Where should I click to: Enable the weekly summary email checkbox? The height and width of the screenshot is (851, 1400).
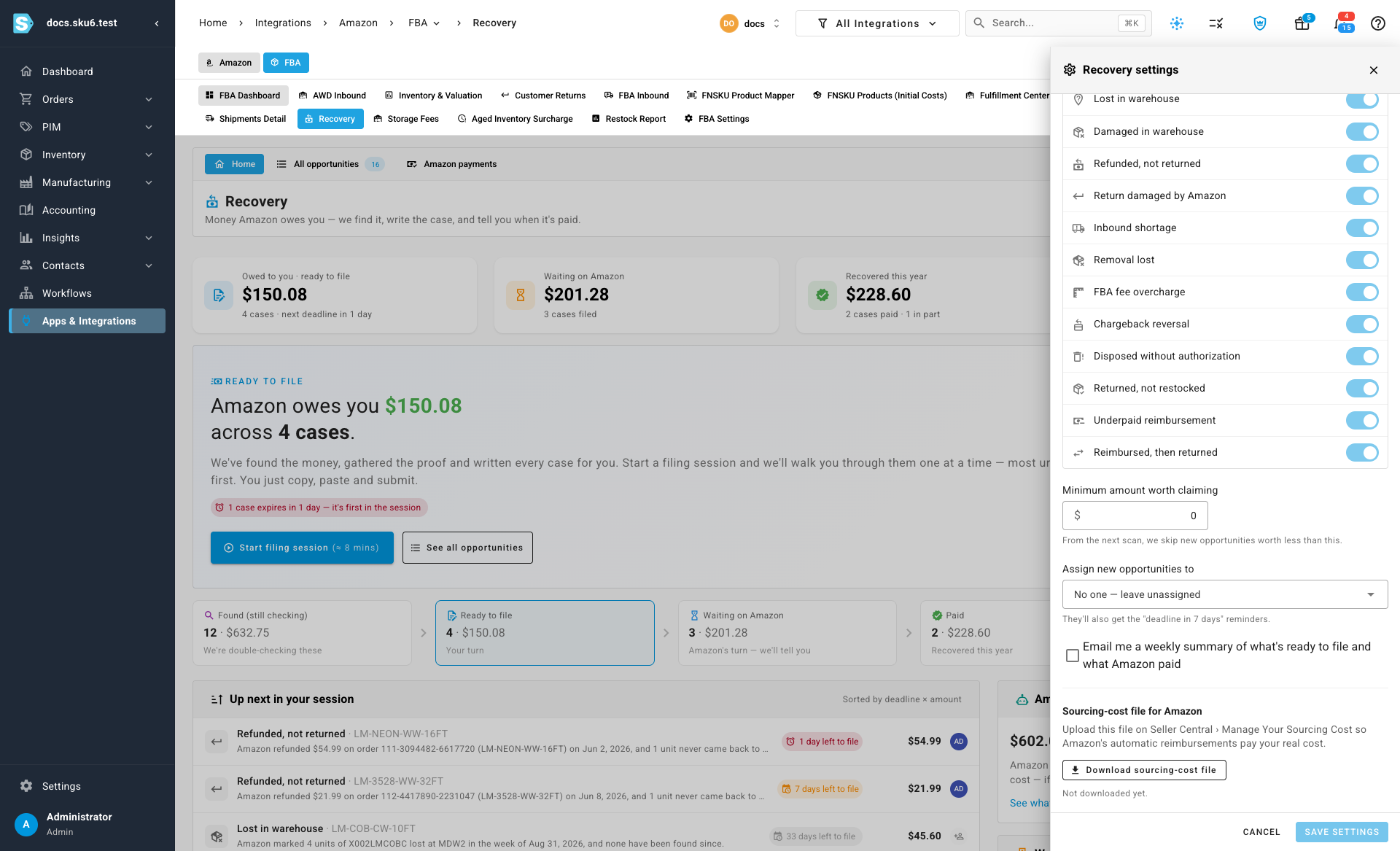[x=1073, y=656]
